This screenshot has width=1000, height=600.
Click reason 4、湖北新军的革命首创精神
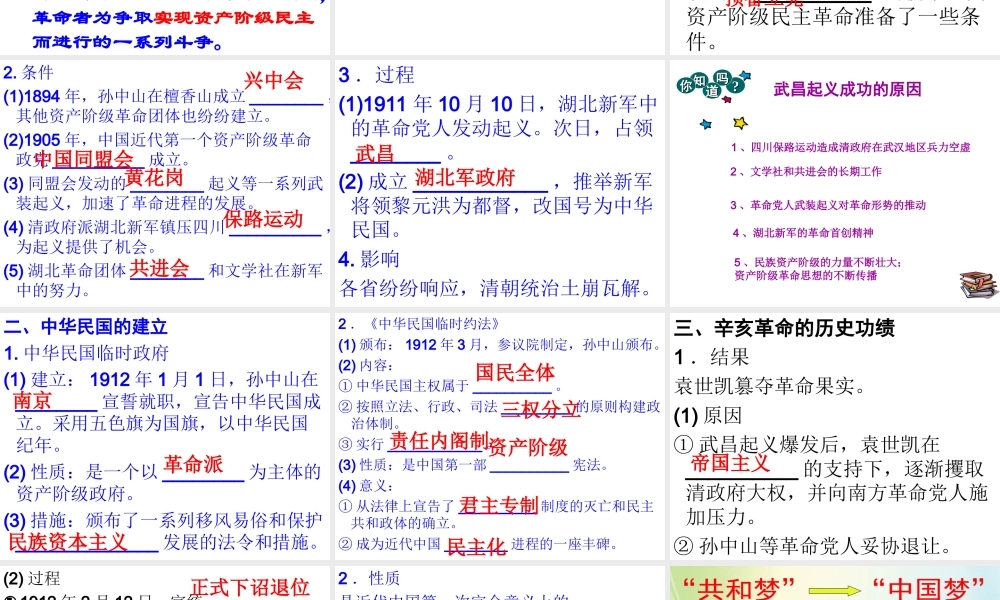(803, 233)
